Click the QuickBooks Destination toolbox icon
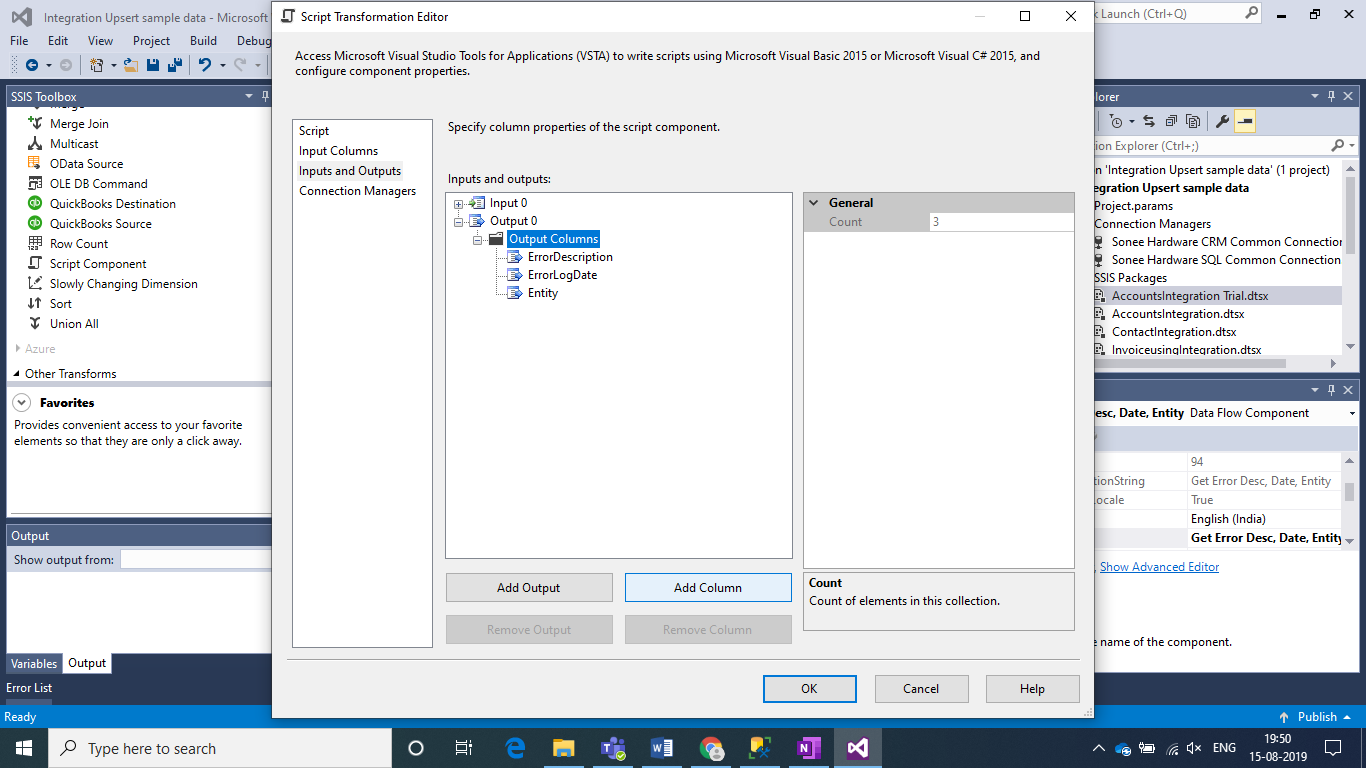This screenshot has height=768, width=1366. (x=35, y=204)
